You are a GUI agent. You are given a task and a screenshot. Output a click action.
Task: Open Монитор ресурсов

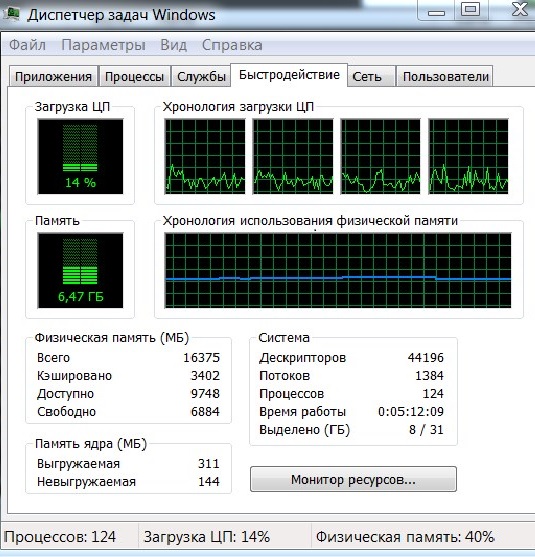point(353,479)
